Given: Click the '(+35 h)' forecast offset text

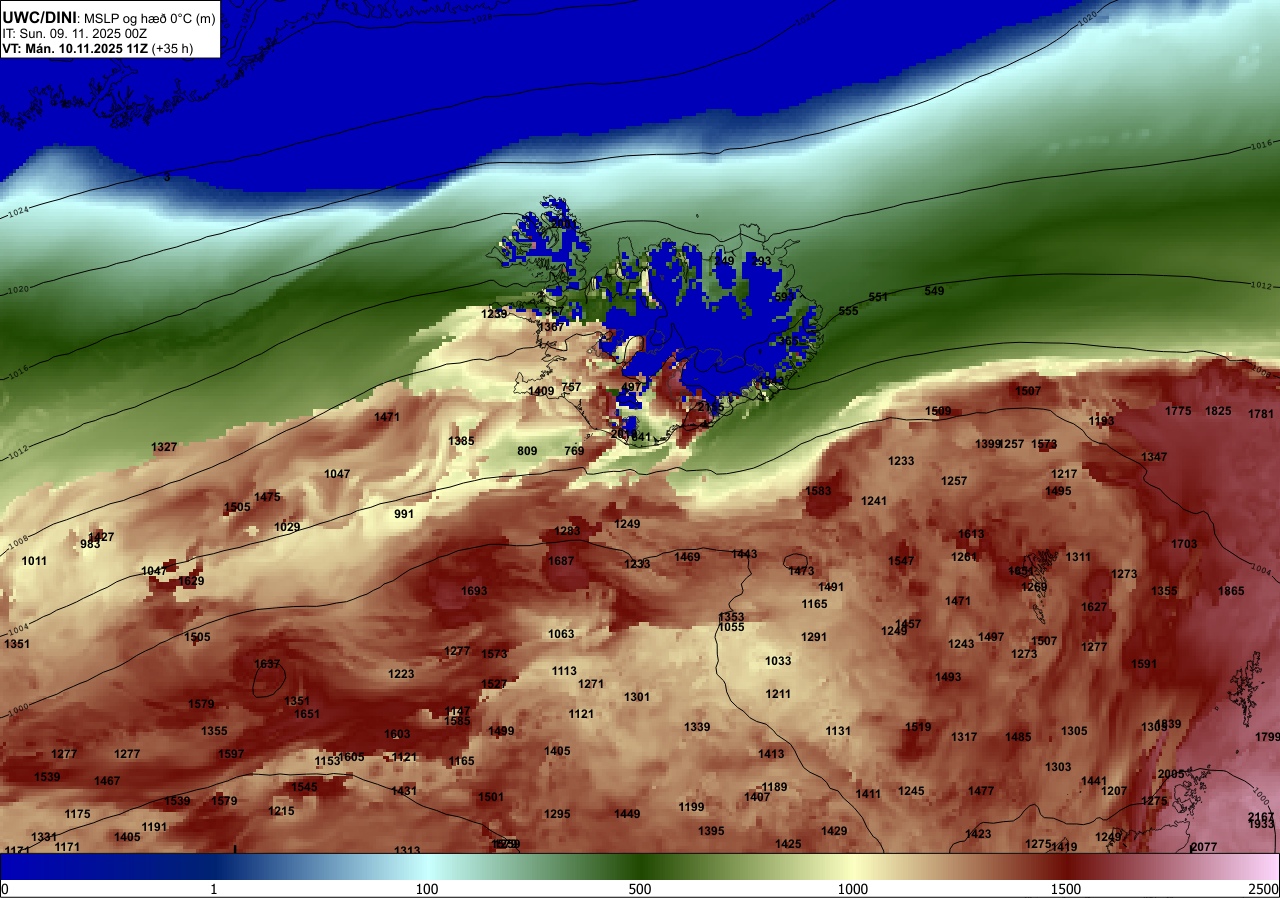Looking at the screenshot, I should [172, 48].
